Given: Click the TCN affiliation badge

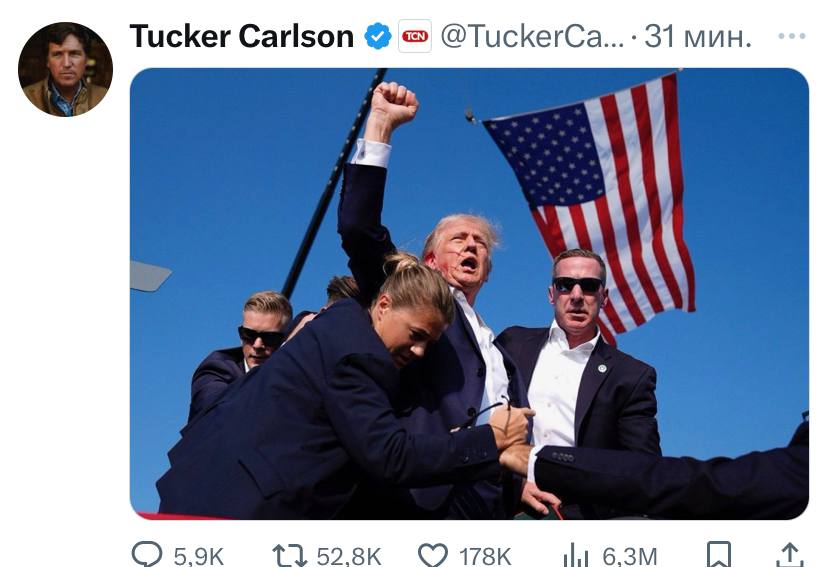Looking at the screenshot, I should [415, 36].
